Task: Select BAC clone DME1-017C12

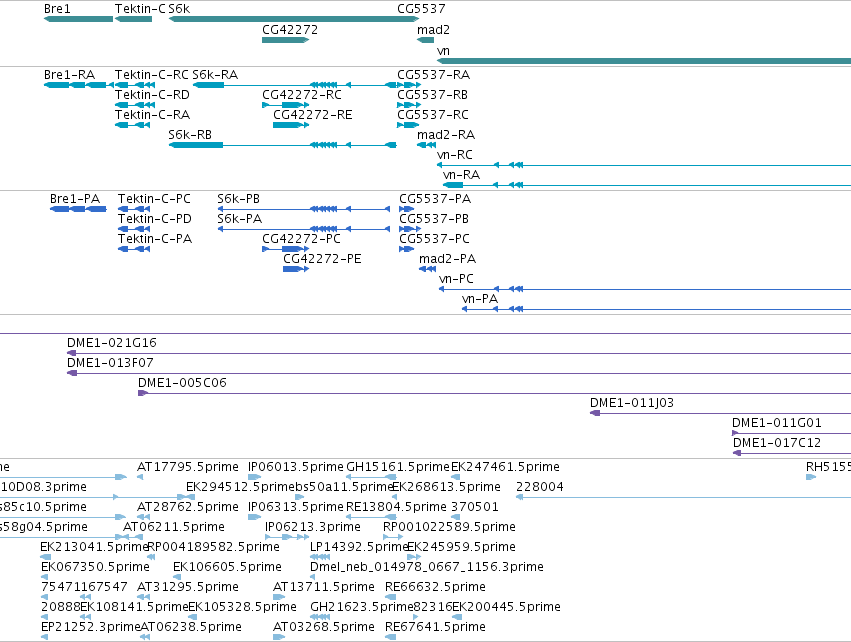Action: pos(777,443)
